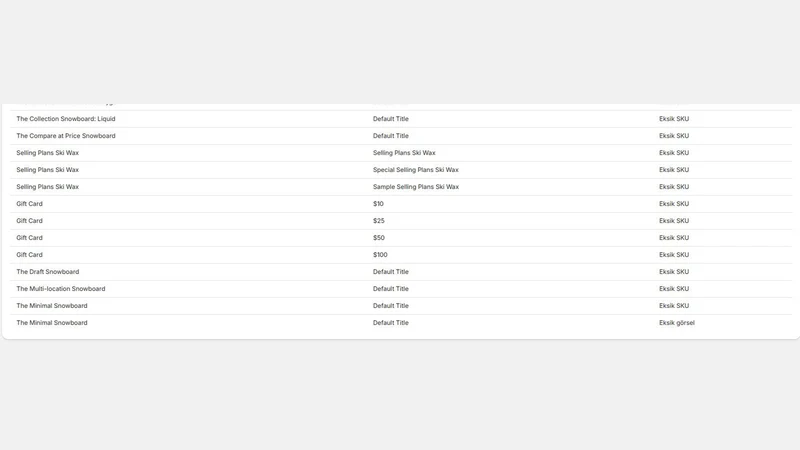This screenshot has height=450, width=800.
Task: Click the product name left of Sample Selling Plans Ski Wax
Action: [47, 187]
